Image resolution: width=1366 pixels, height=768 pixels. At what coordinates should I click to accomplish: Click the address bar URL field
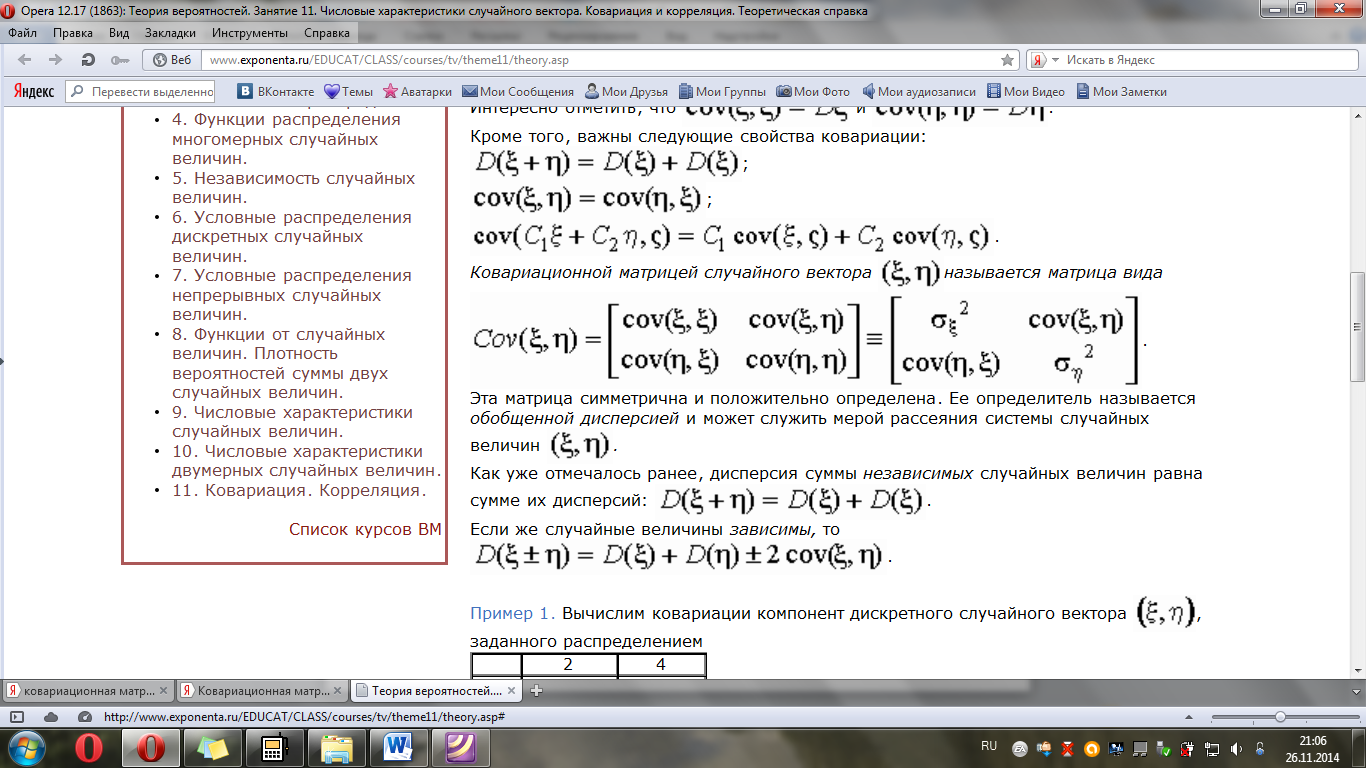tap(600, 60)
